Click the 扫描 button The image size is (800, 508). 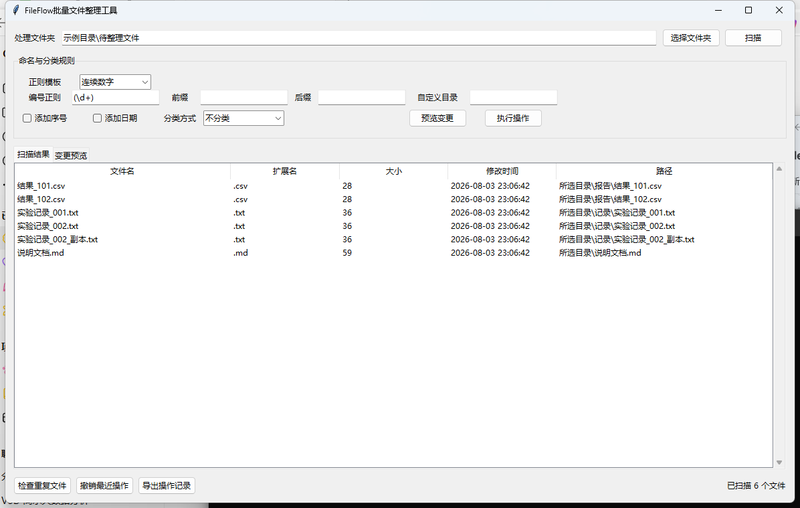tap(753, 38)
